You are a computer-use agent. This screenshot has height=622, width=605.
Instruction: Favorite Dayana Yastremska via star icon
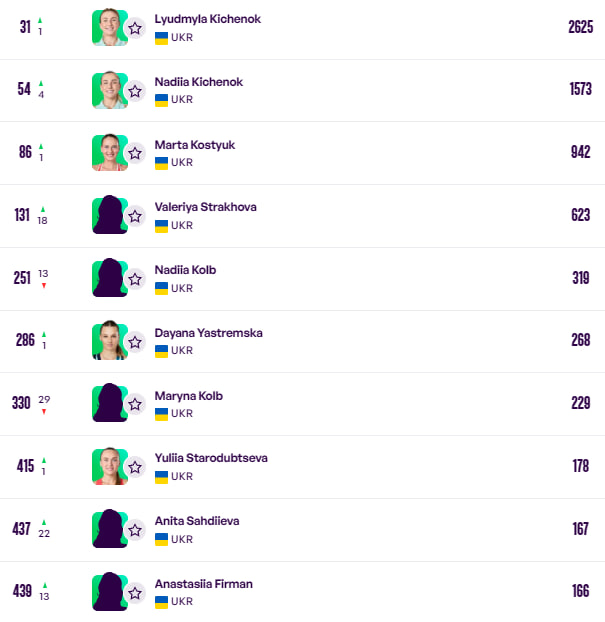pyautogui.click(x=135, y=342)
